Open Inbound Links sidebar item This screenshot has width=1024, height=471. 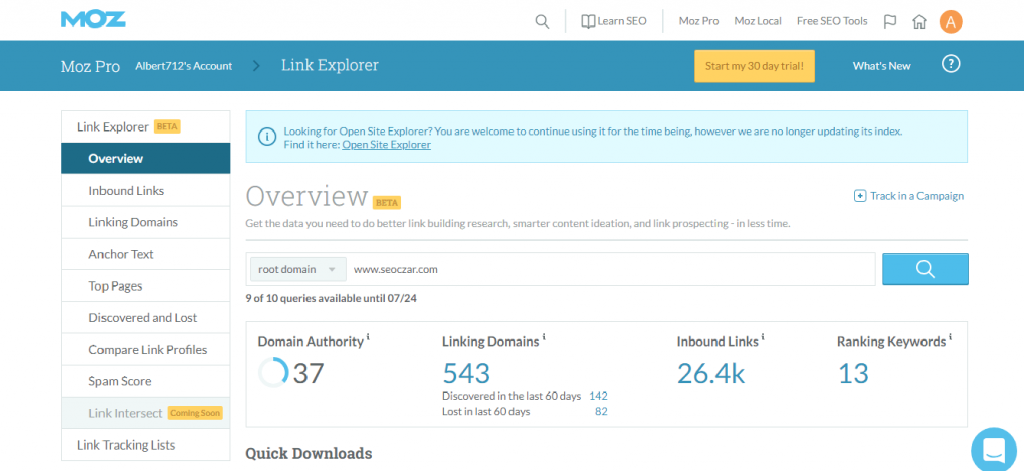[x=146, y=191]
